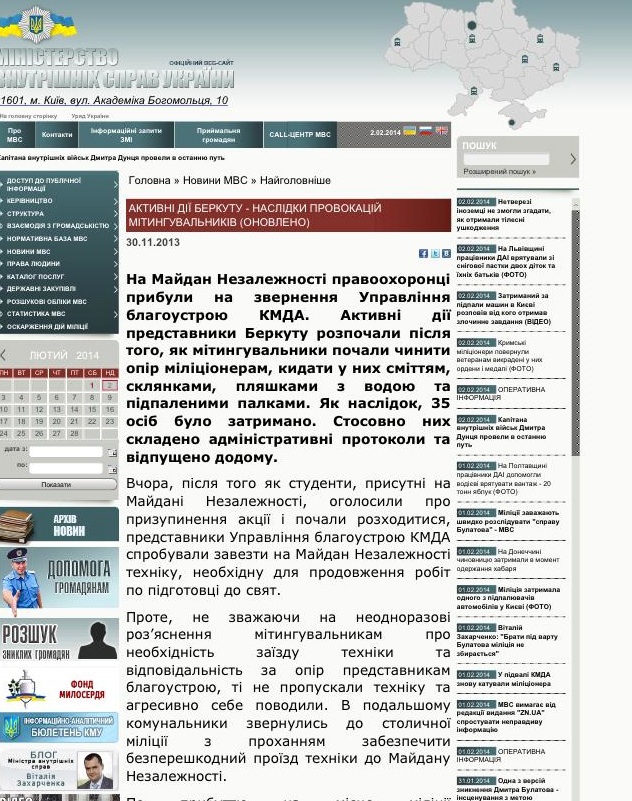Go to previous month in calendar
This screenshot has height=801, width=632.
tap(4, 355)
